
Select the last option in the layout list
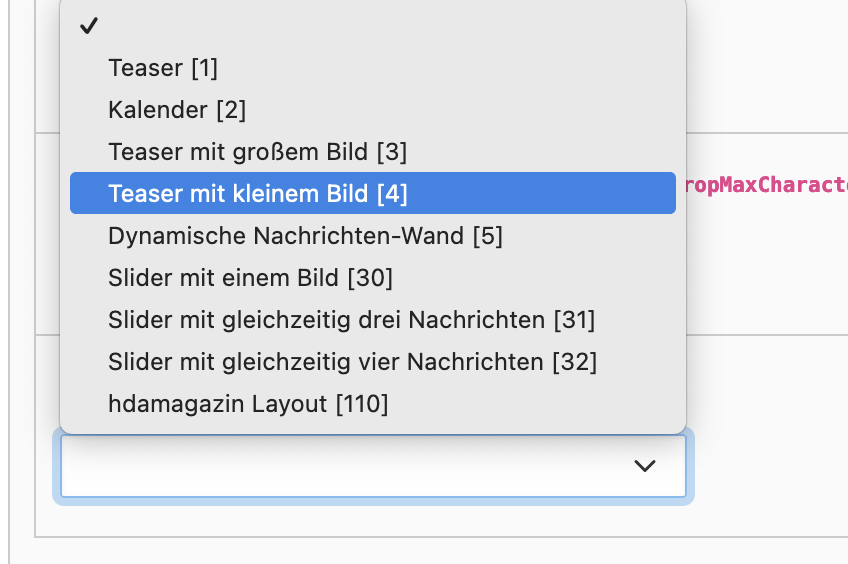point(373,404)
